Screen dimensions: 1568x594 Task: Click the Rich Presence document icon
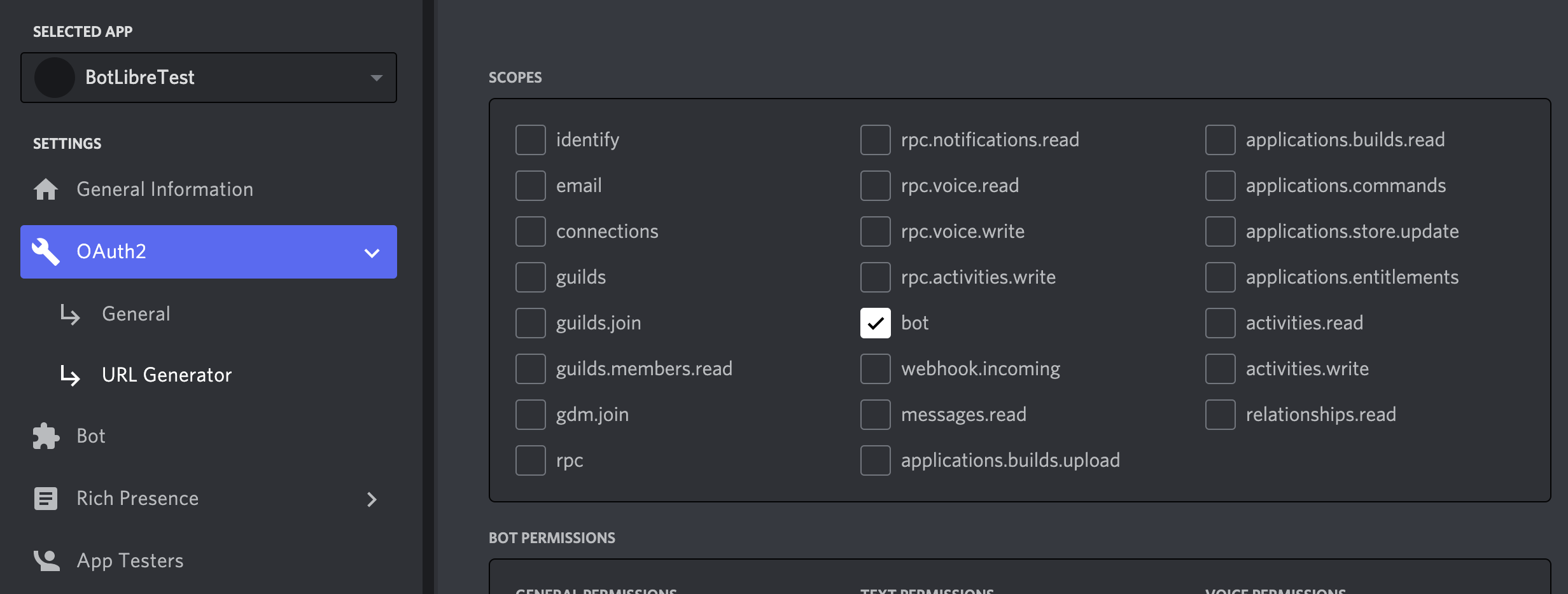(46, 498)
